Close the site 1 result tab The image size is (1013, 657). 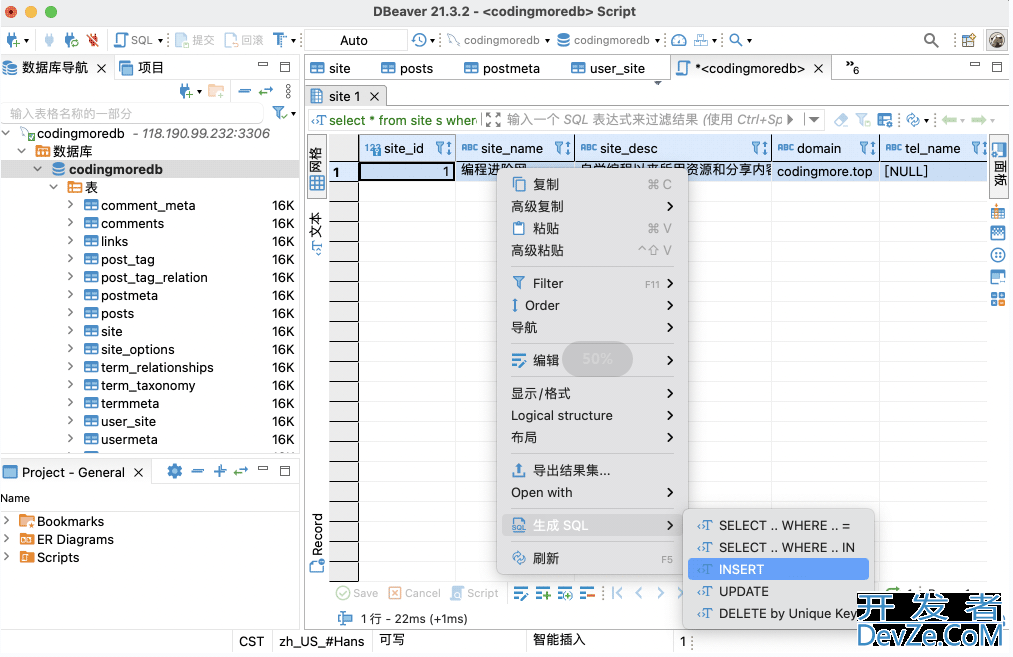click(374, 96)
